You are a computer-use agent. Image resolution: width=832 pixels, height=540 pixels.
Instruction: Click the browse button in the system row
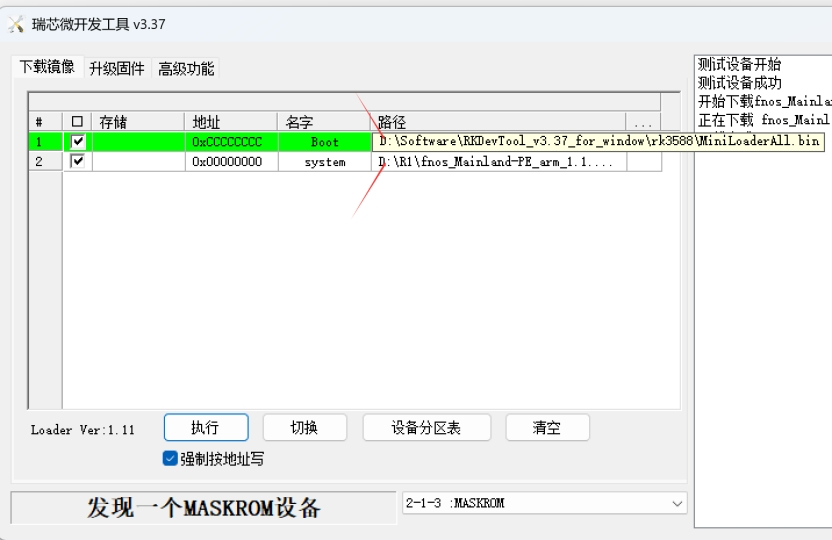(x=643, y=162)
